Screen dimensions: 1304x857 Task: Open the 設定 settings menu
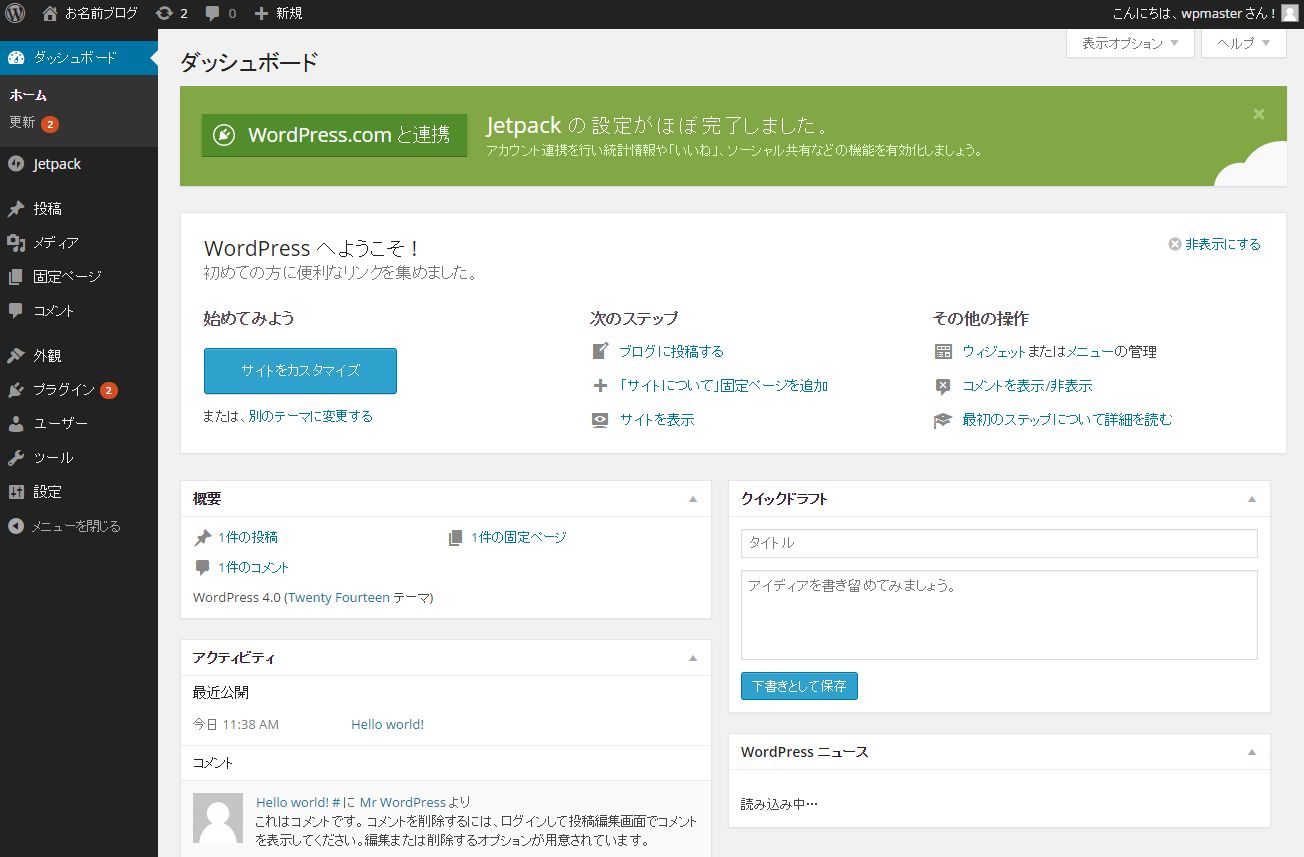point(78,492)
